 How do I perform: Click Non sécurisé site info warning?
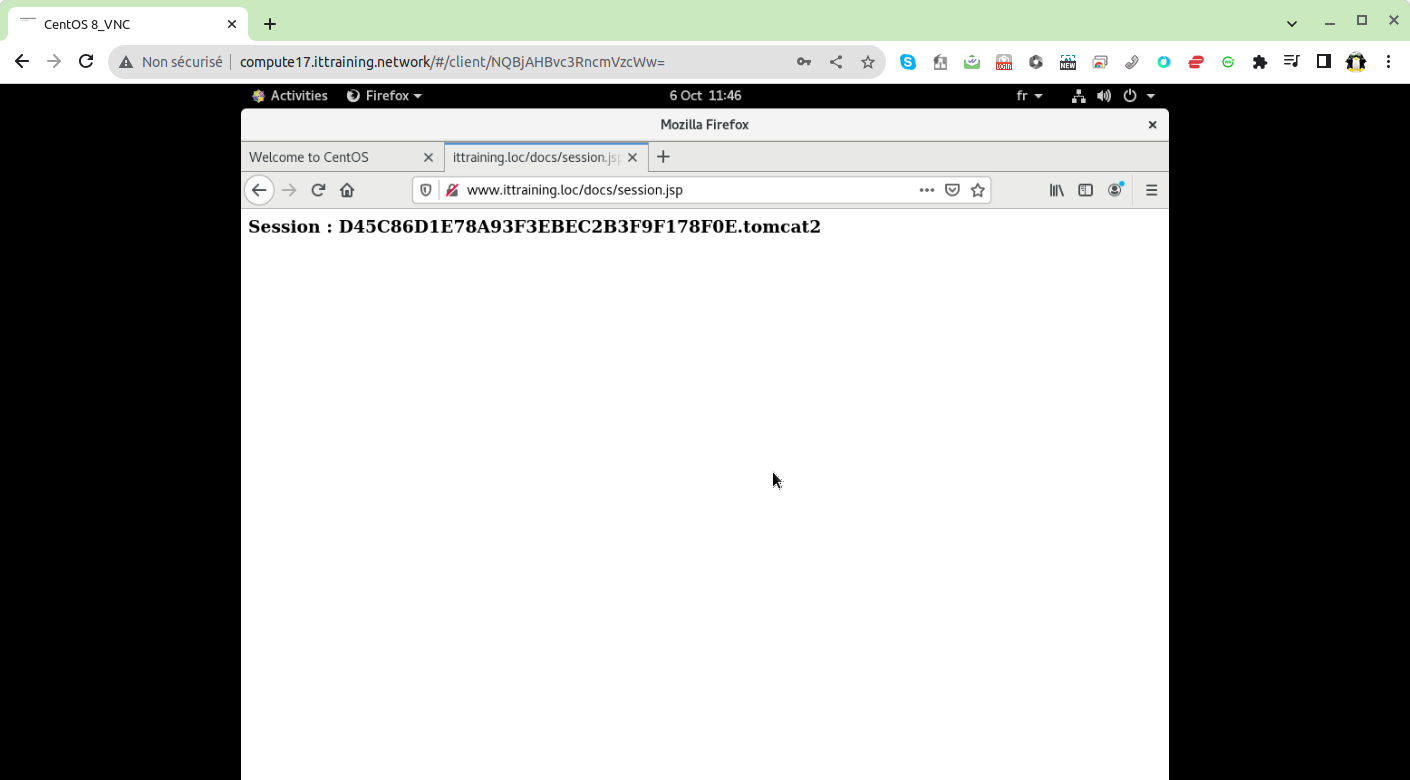pos(171,62)
